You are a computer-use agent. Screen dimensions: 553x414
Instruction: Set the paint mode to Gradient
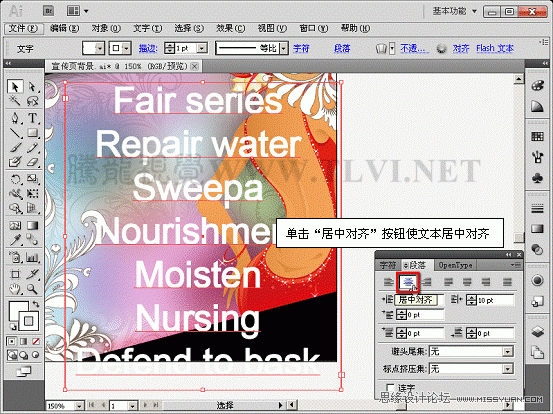[24, 341]
